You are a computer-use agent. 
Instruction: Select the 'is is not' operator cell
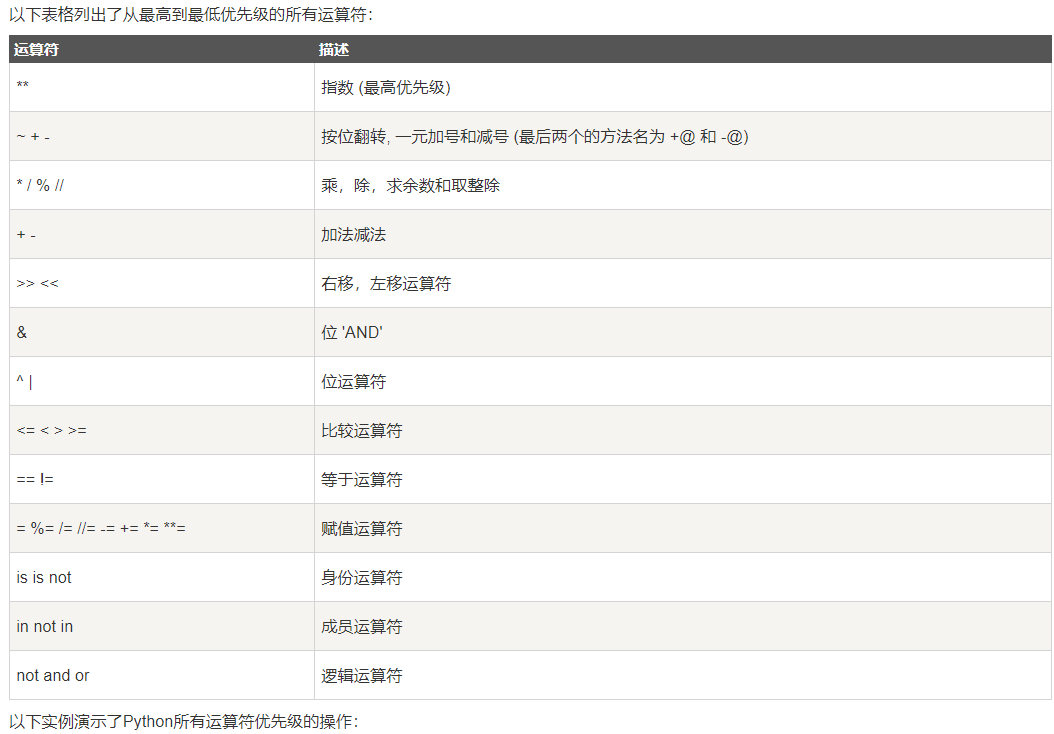(162, 577)
